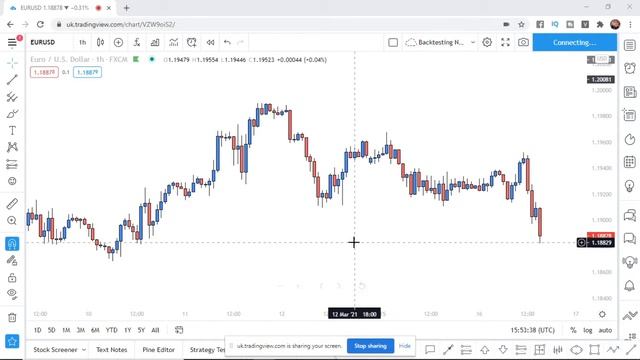Viewport: 640px width, 360px height.
Task: Click the blue buy price 1.18879
Action: click(87, 72)
